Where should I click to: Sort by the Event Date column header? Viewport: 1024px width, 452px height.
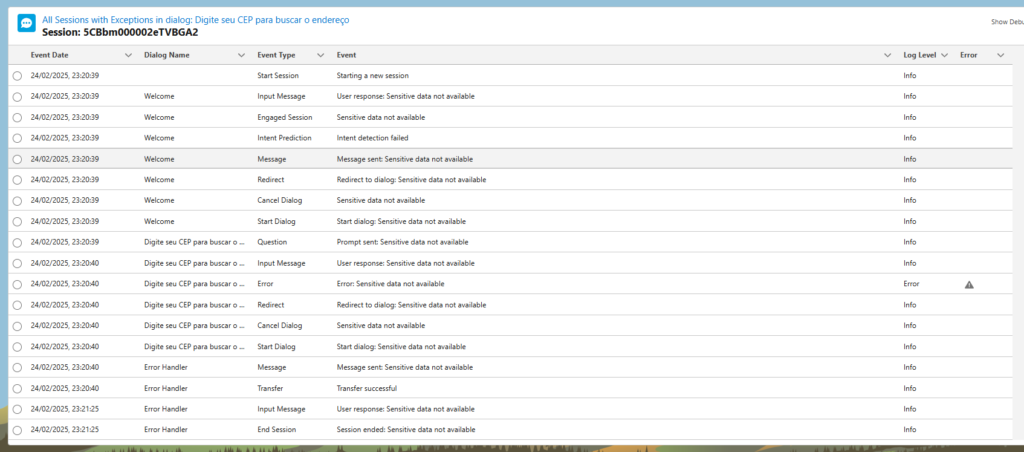[50, 55]
